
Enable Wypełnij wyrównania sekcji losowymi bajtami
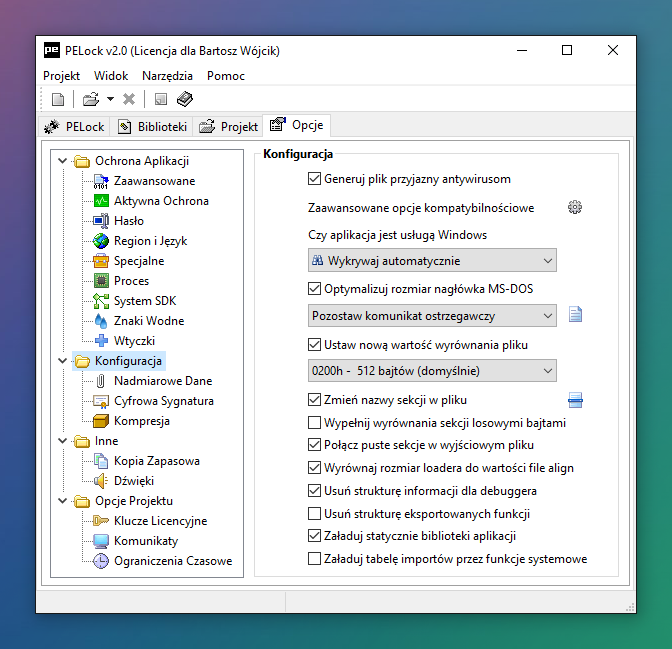coord(315,423)
